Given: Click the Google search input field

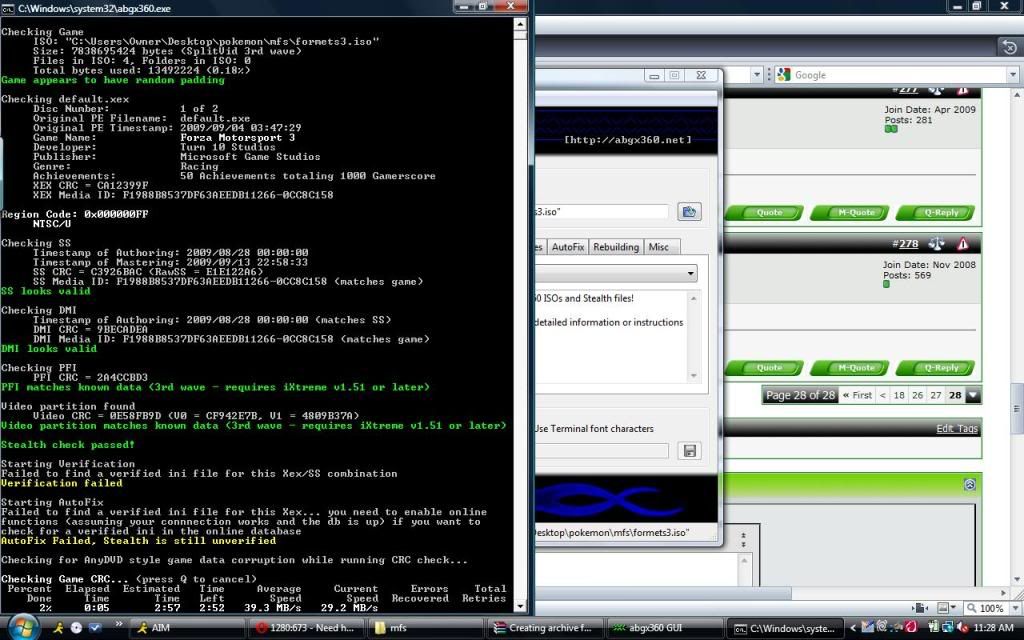Looking at the screenshot, I should pyautogui.click(x=900, y=74).
